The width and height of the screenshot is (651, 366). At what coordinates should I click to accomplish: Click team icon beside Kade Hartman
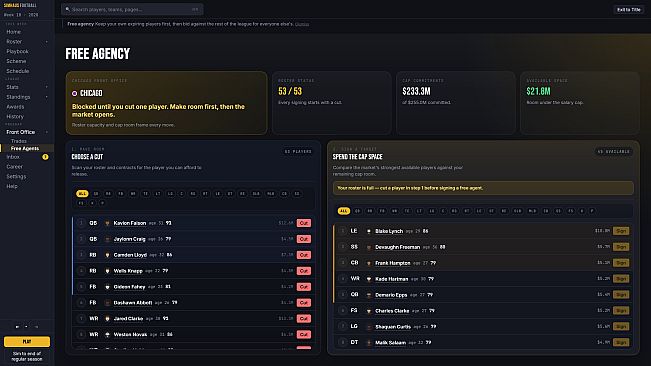coord(369,279)
